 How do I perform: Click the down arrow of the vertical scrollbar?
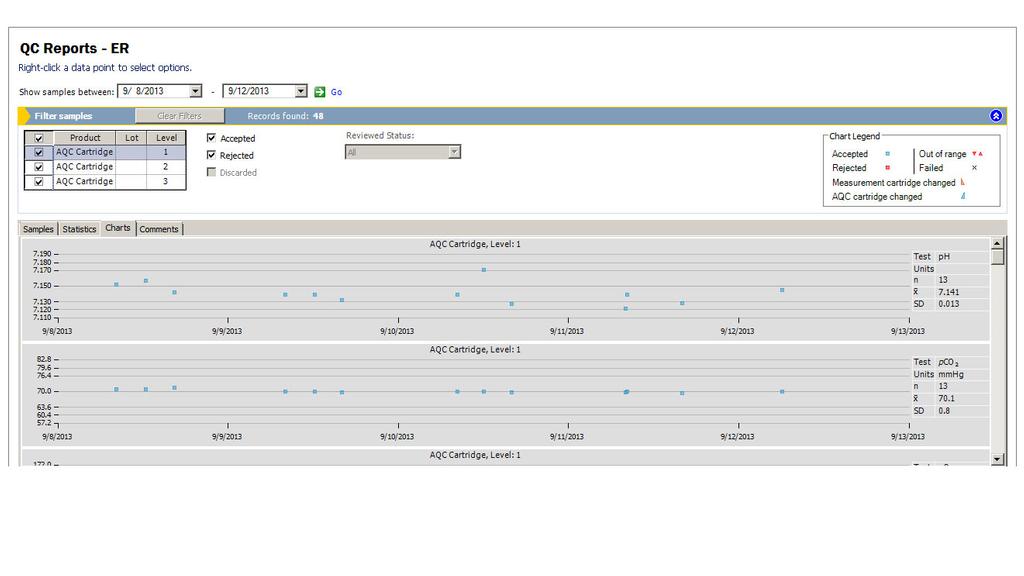[x=997, y=460]
